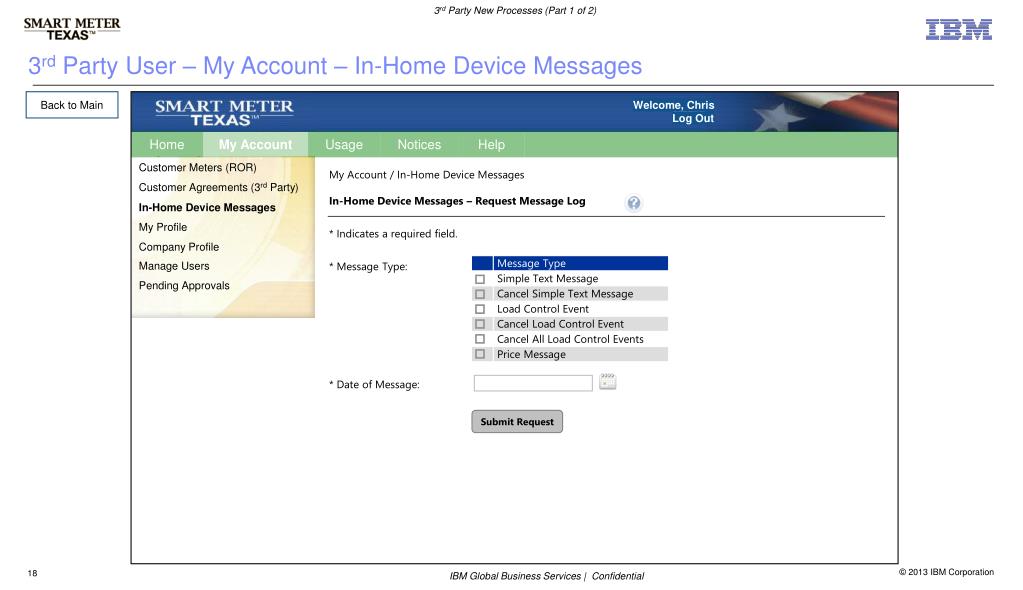The image size is (1023, 590).
Task: Select the My Account tab
Action: 255,145
